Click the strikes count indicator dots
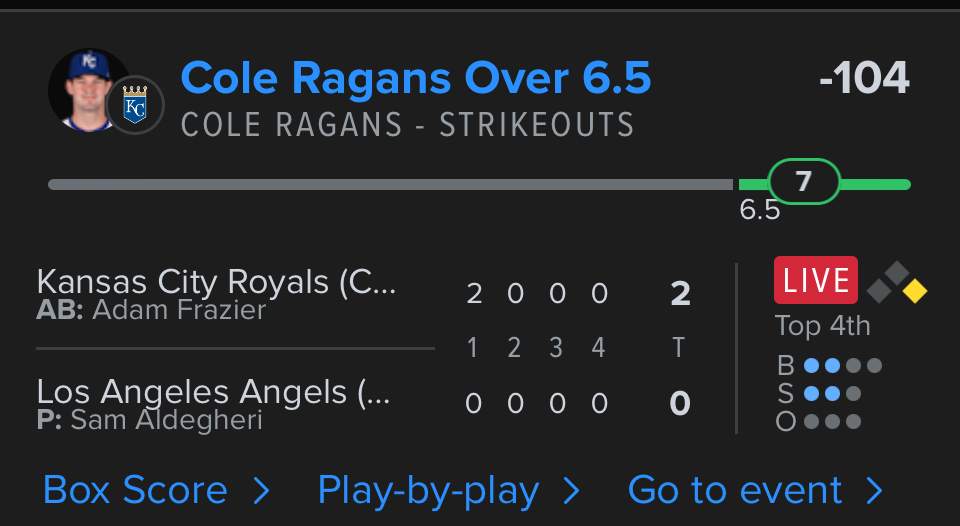Image resolution: width=960 pixels, height=526 pixels. point(832,393)
